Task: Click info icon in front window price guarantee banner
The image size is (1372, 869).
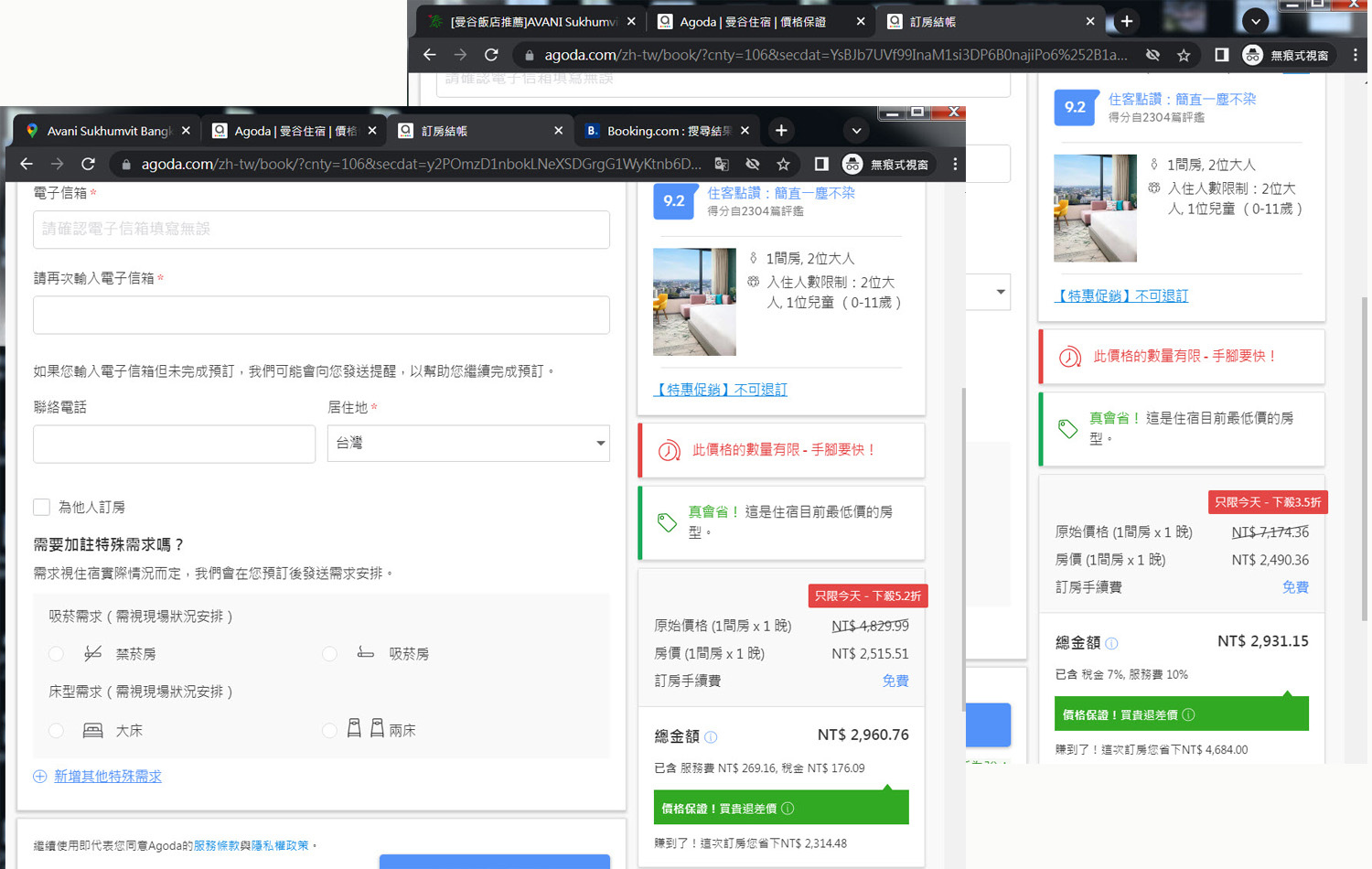Action: (x=788, y=809)
